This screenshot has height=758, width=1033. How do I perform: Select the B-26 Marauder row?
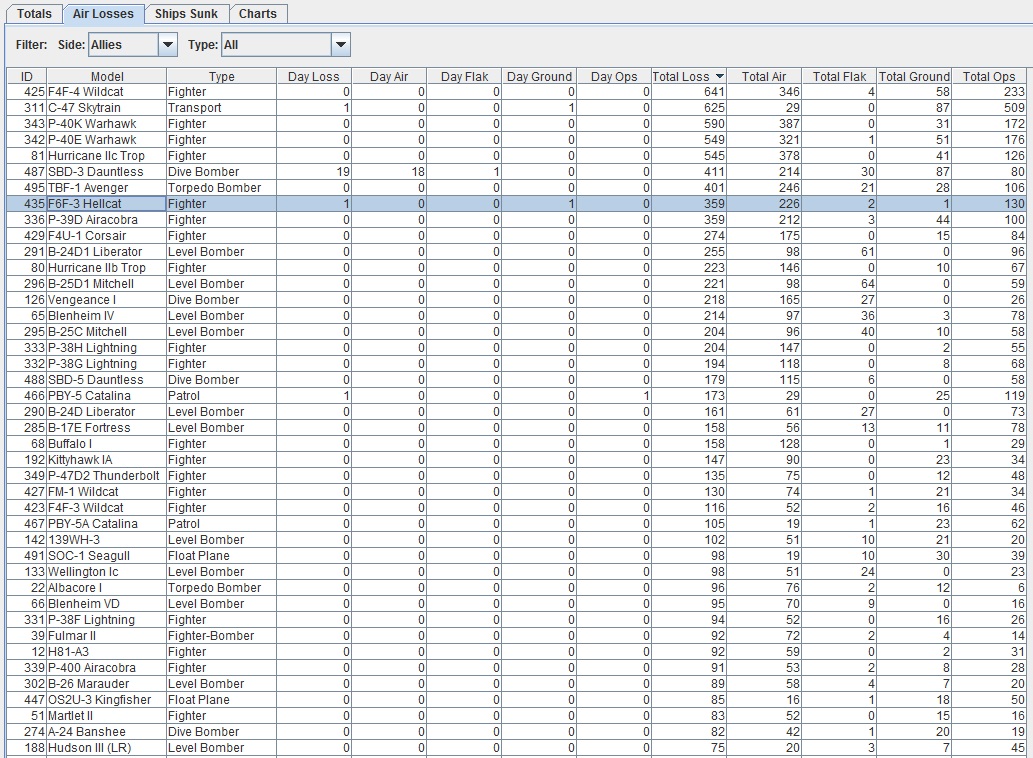[x=516, y=684]
